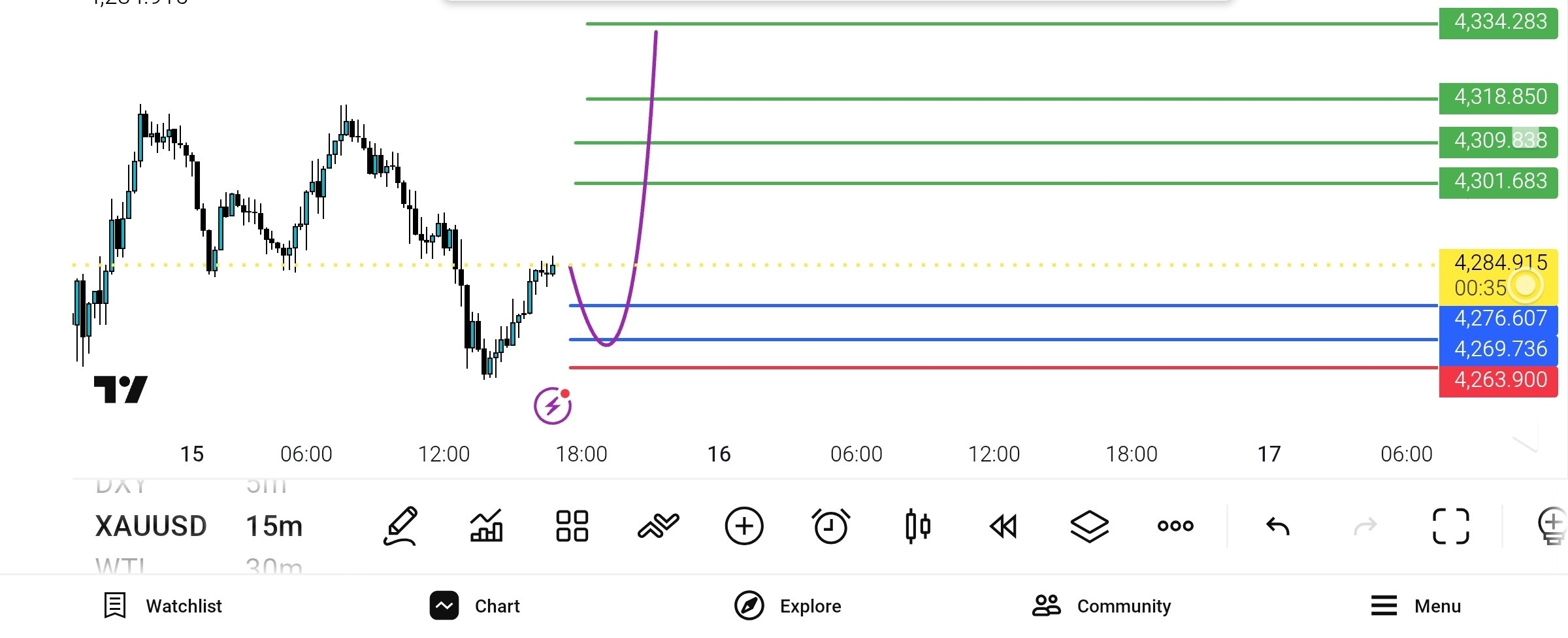The height and width of the screenshot is (638, 1568).
Task: Open the XAUUSD symbol selector
Action: click(151, 526)
